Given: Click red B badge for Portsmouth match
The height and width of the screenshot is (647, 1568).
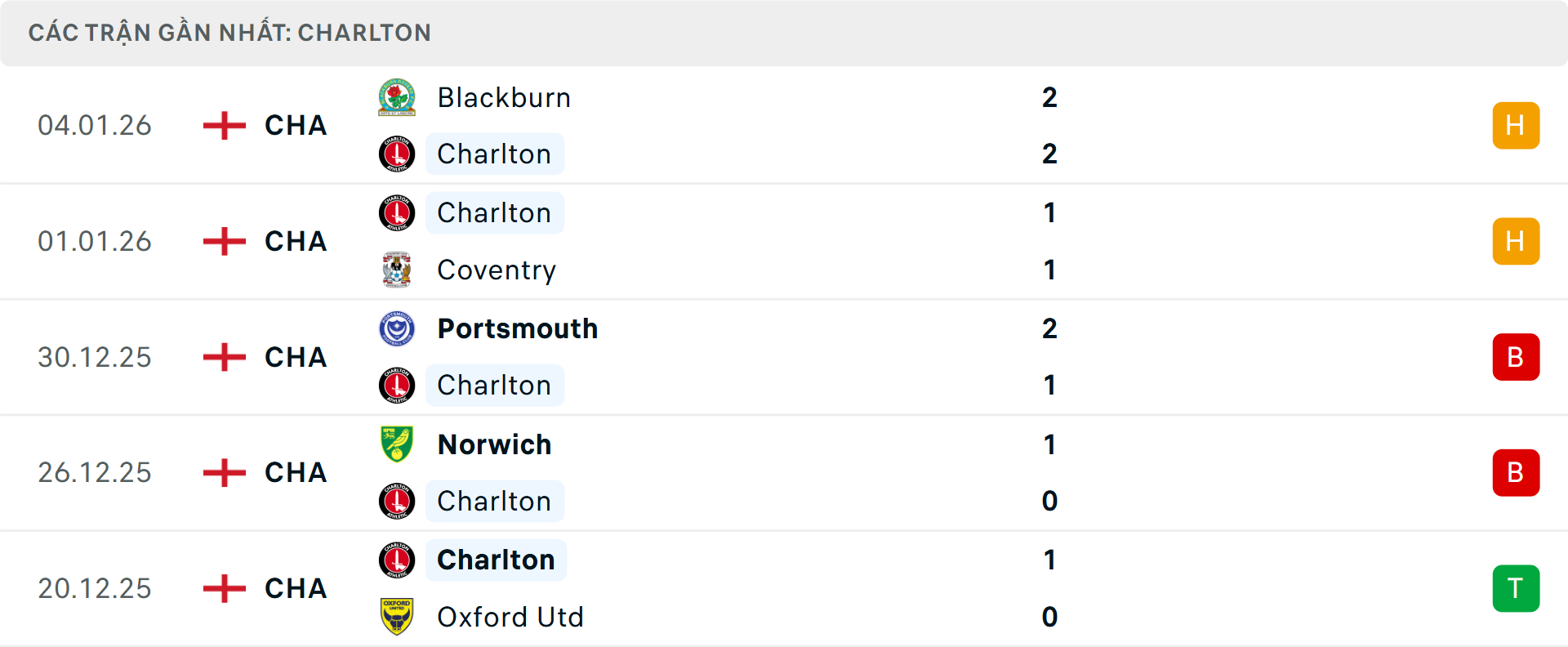Looking at the screenshot, I should tap(1516, 357).
